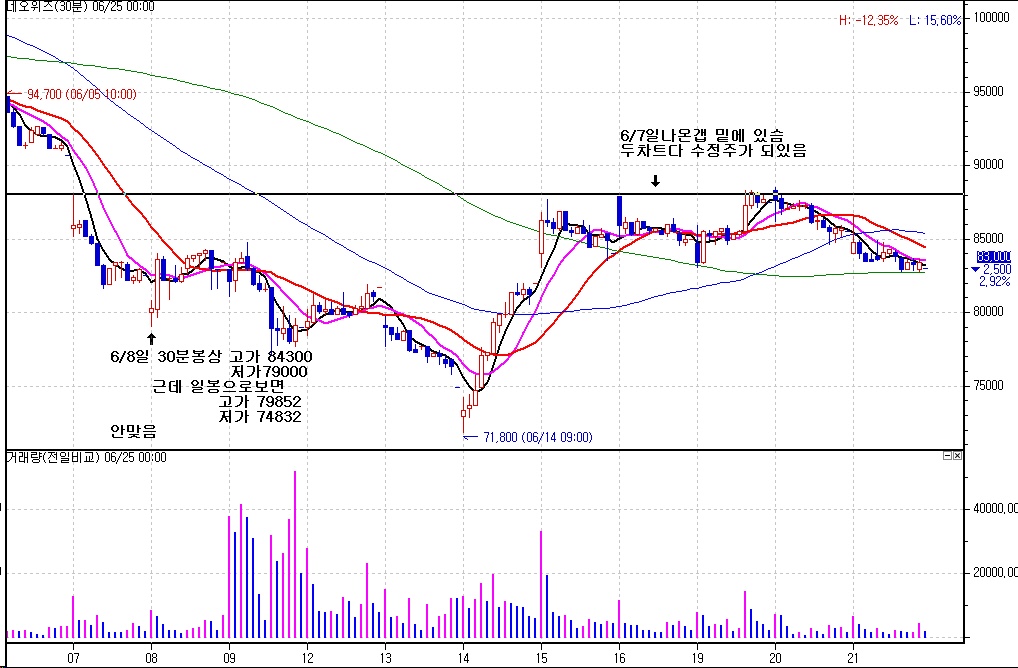Click the 안맞음 annotation text
This screenshot has height=668, width=1018.
click(133, 432)
